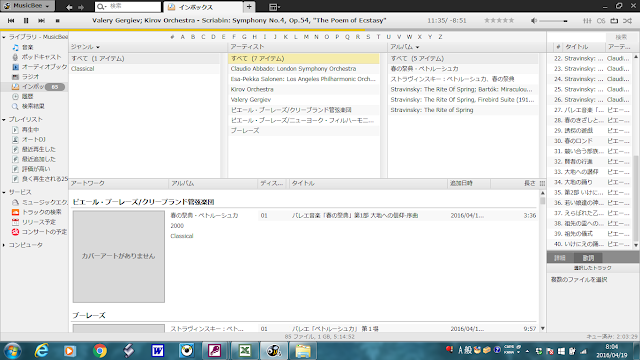Select artist Valery Gergiev
This screenshot has width=640, height=360.
[251, 100]
